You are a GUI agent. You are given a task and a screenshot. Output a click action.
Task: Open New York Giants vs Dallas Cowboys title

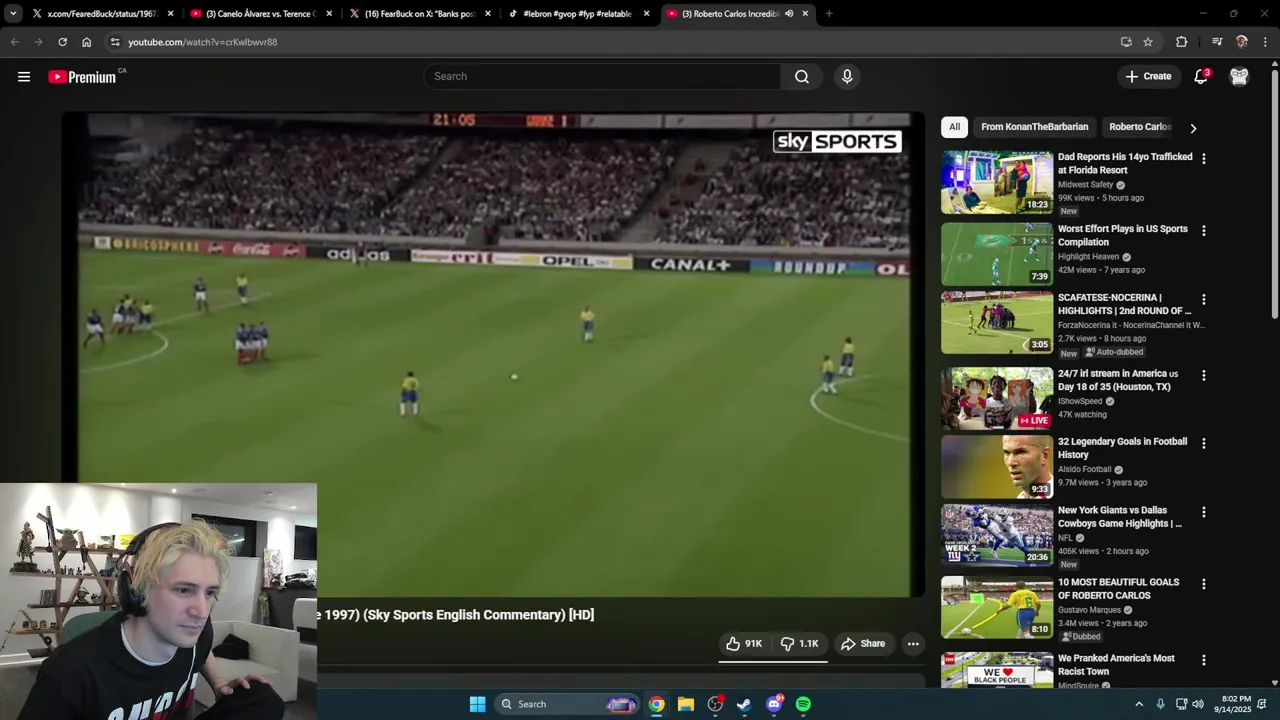(1120, 517)
